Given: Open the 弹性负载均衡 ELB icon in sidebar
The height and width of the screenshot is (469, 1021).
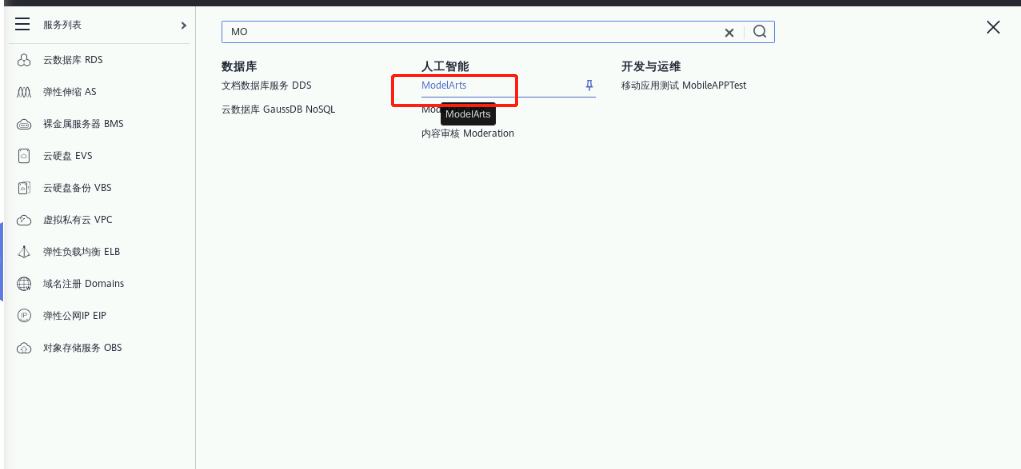Looking at the screenshot, I should tap(23, 252).
